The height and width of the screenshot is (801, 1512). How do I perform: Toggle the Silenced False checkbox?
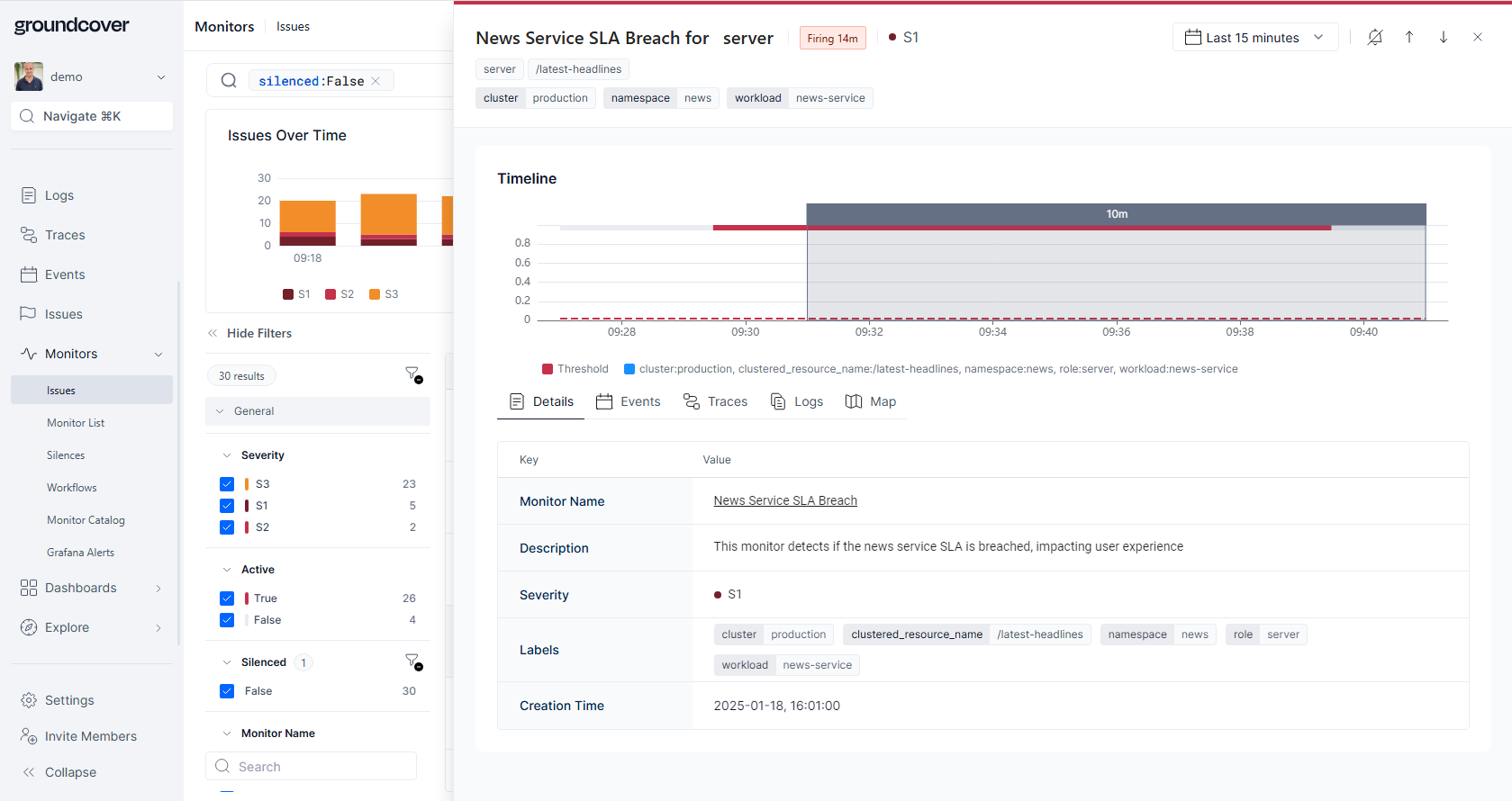coord(227,691)
